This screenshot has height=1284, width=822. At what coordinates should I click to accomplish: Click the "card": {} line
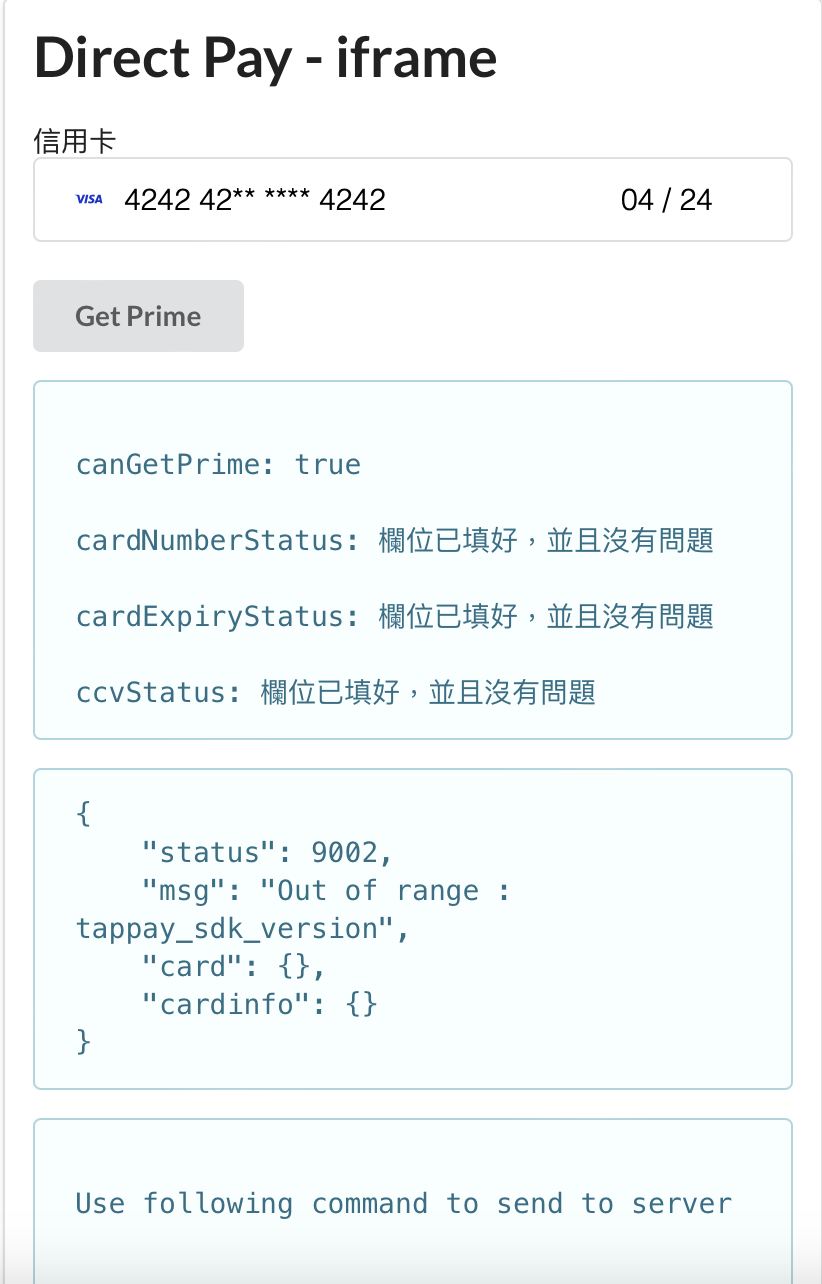235,967
